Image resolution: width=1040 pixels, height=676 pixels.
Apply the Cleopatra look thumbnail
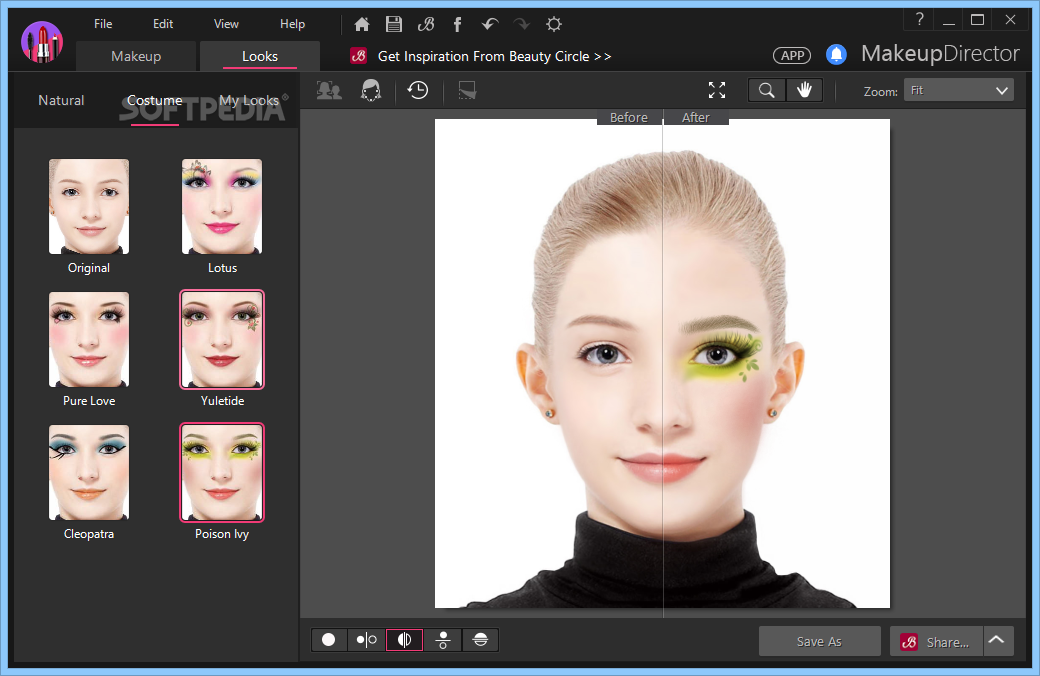89,473
